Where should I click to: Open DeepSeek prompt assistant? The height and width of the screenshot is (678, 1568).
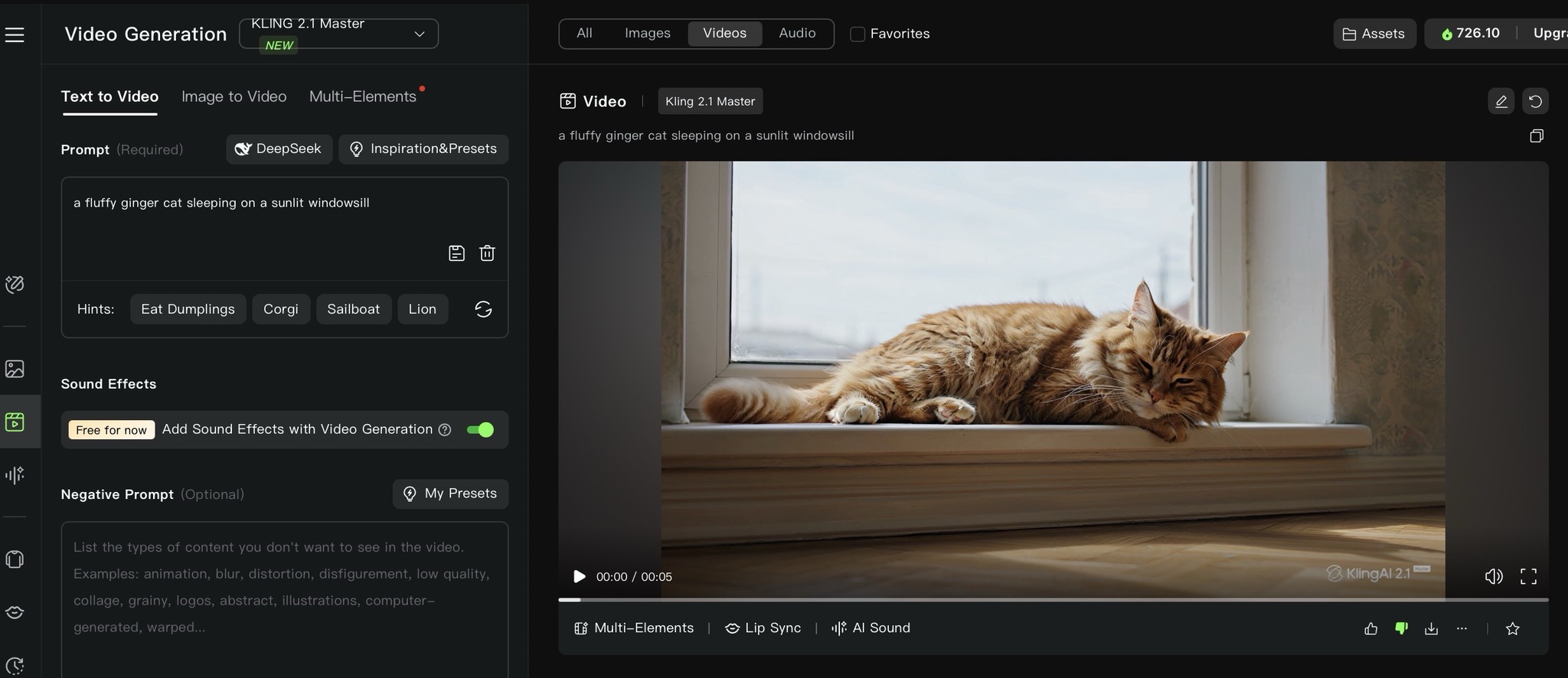(x=279, y=149)
